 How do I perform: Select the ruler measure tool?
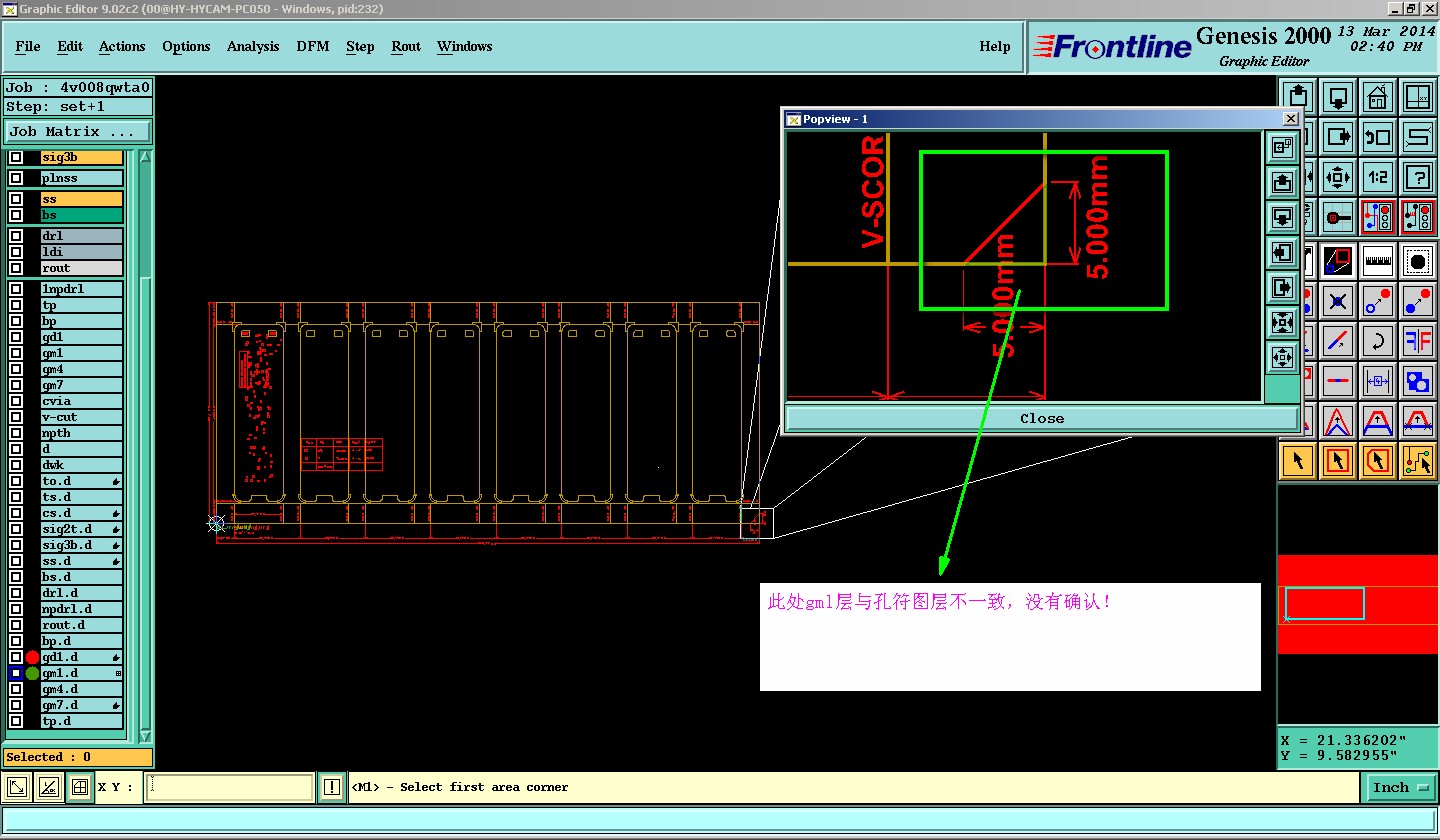(1378, 262)
